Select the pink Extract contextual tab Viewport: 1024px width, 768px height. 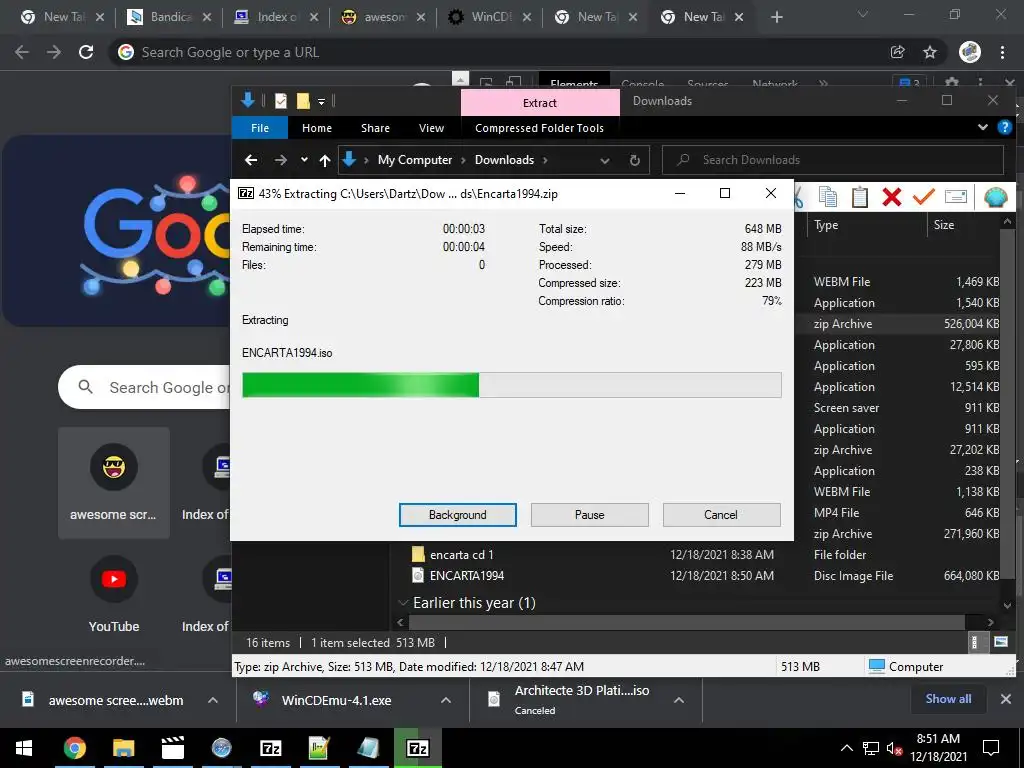pyautogui.click(x=540, y=103)
